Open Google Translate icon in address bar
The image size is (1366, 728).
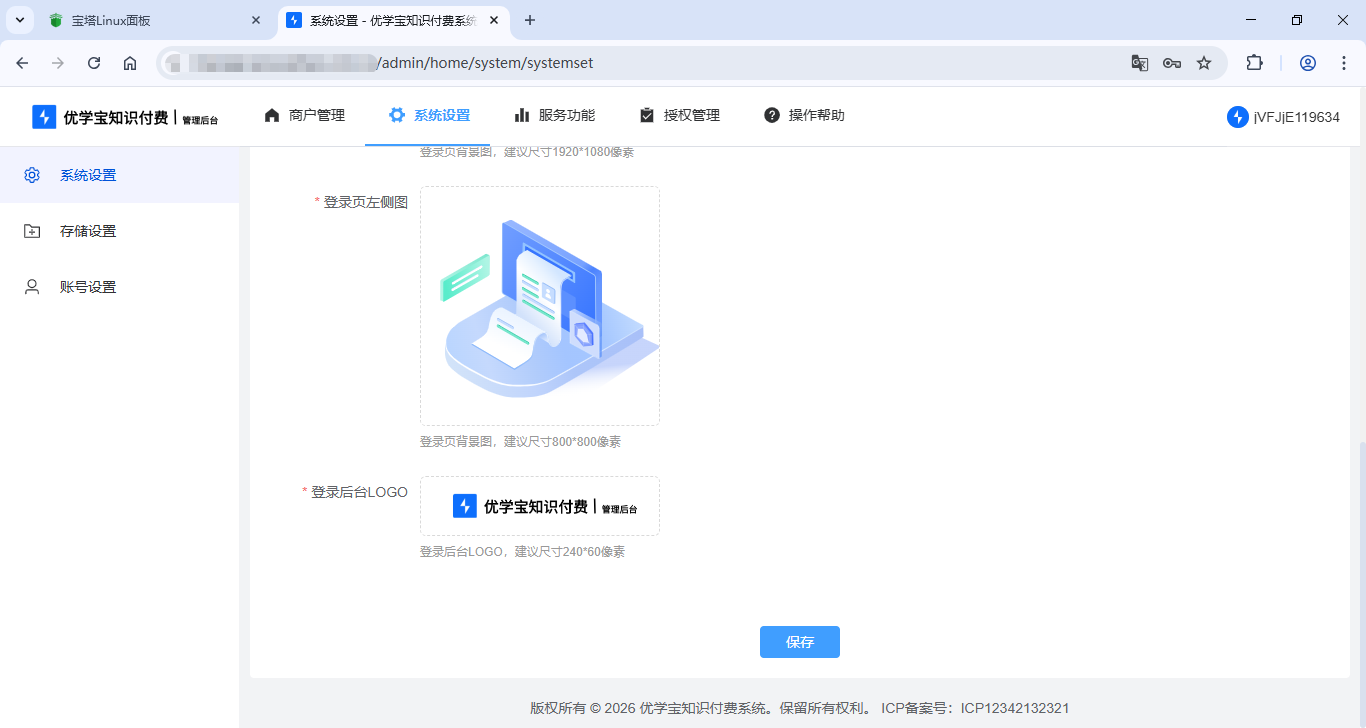(1139, 62)
